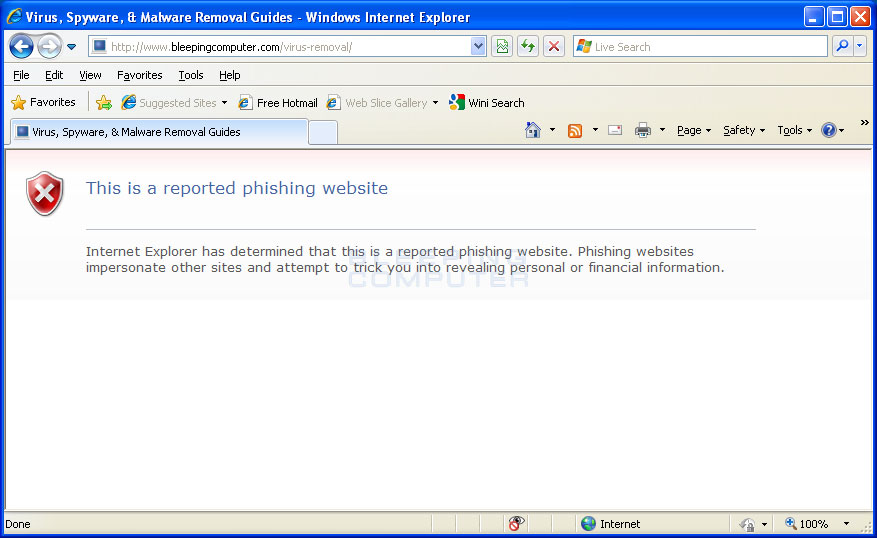This screenshot has height=538, width=877.
Task: Open Web Slice Gallery link
Action: click(x=377, y=103)
